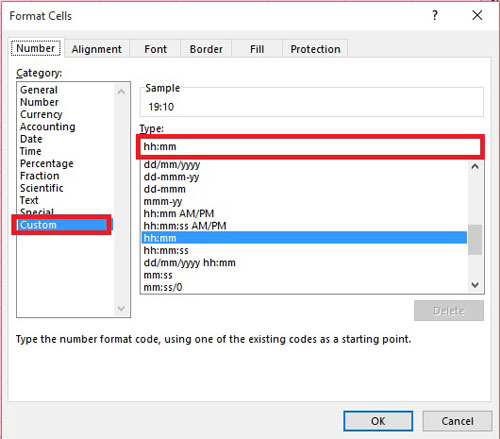This screenshot has width=500, height=439.
Task: Click the format type list scrollbar thumb
Action: click(x=475, y=240)
